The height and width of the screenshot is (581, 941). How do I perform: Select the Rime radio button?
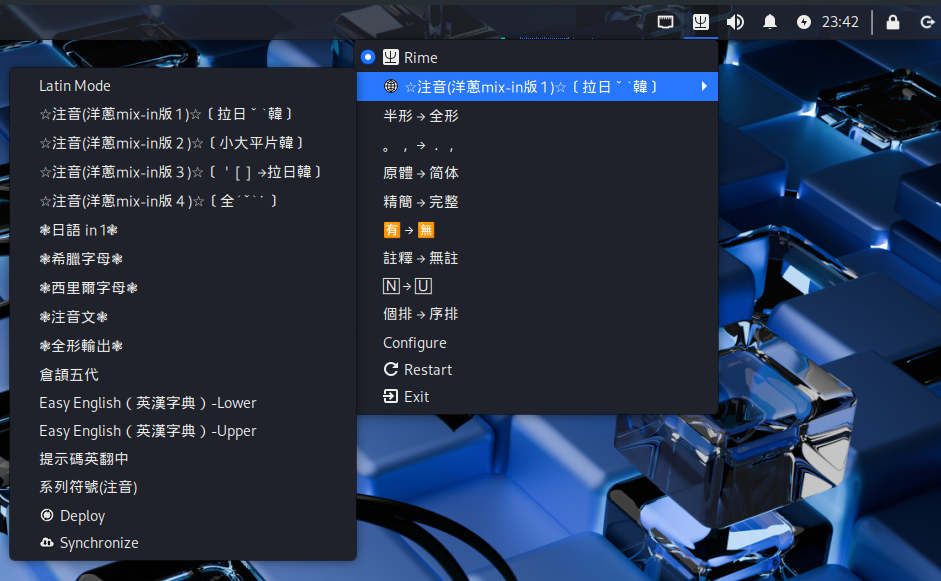point(368,58)
